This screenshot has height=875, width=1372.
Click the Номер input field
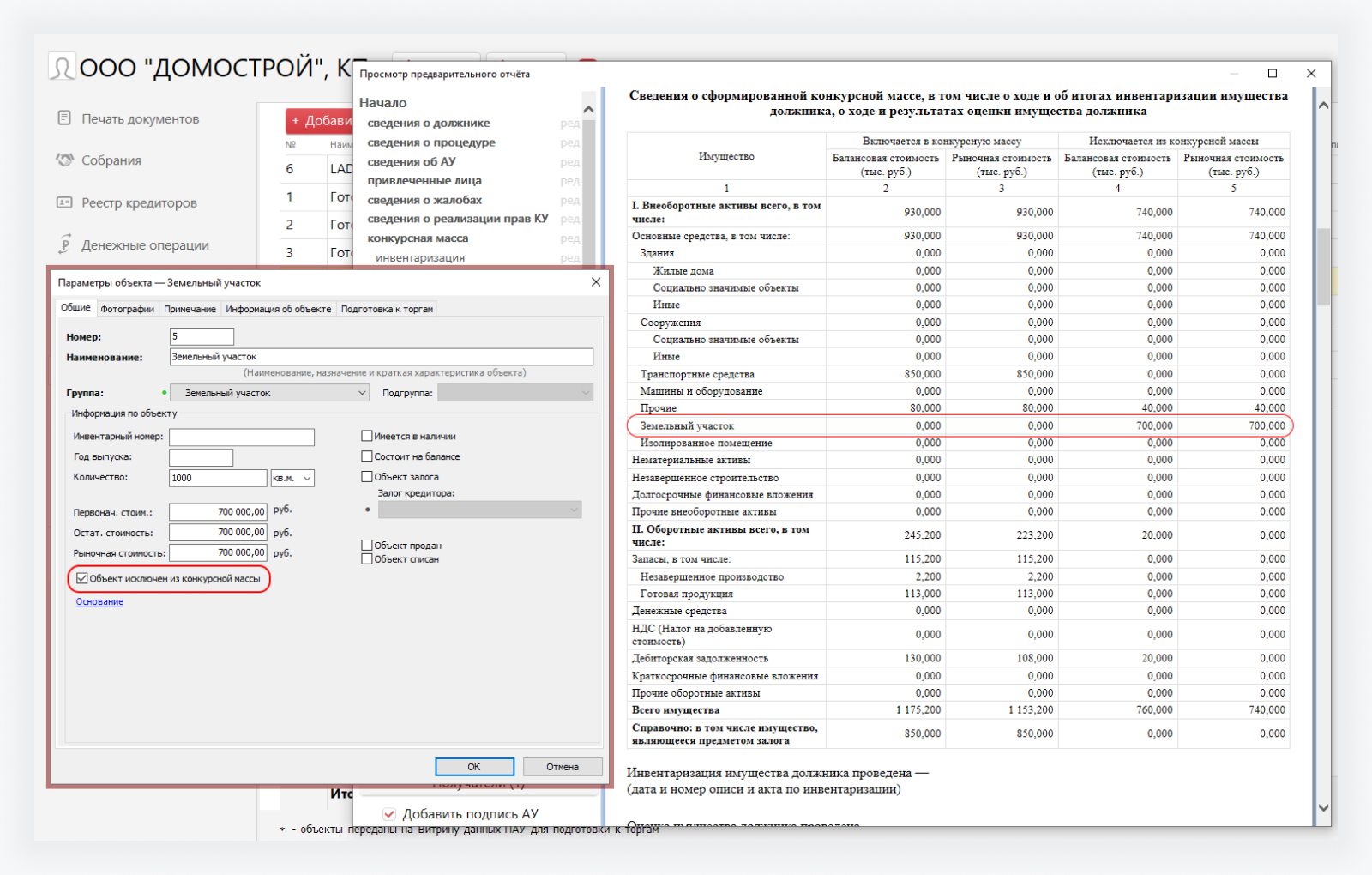[x=202, y=336]
